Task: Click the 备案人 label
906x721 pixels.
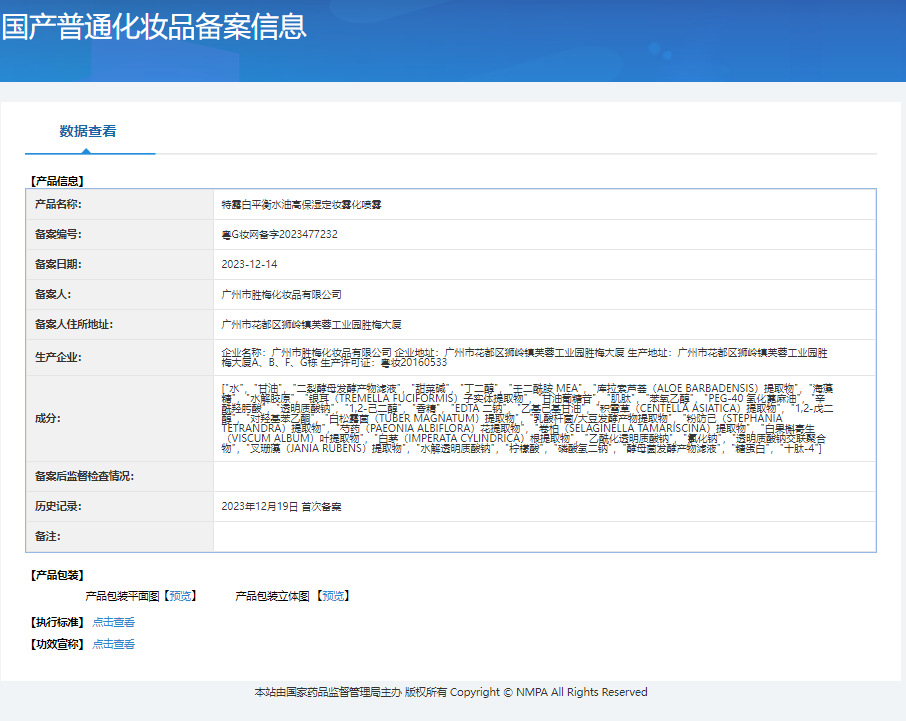Action: (x=53, y=294)
